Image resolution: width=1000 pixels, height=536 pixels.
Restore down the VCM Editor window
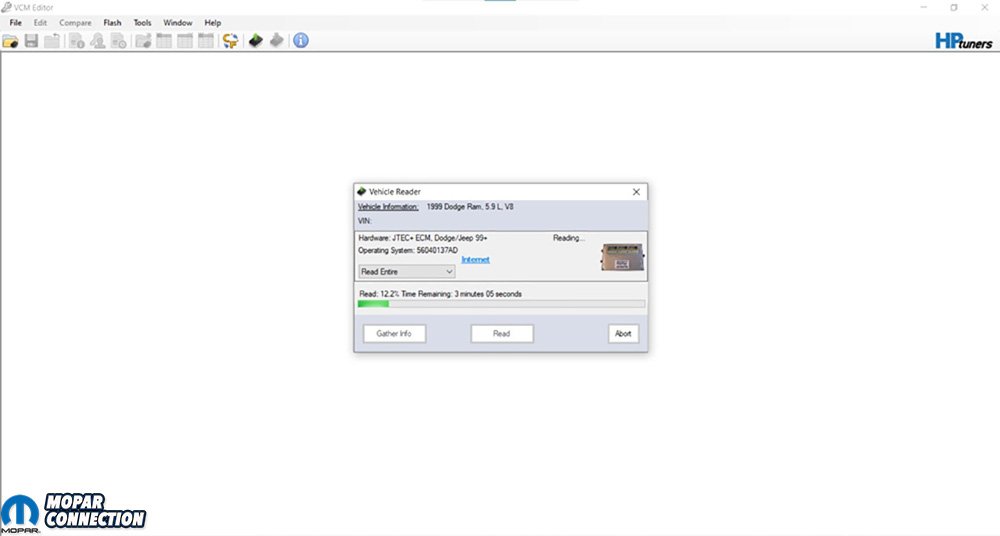pyautogui.click(x=954, y=7)
